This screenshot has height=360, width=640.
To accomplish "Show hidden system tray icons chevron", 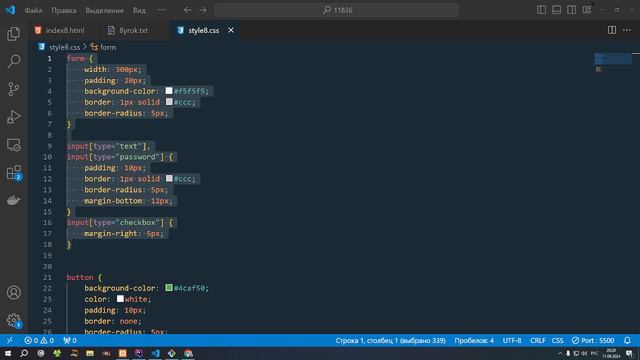I will 560,353.
